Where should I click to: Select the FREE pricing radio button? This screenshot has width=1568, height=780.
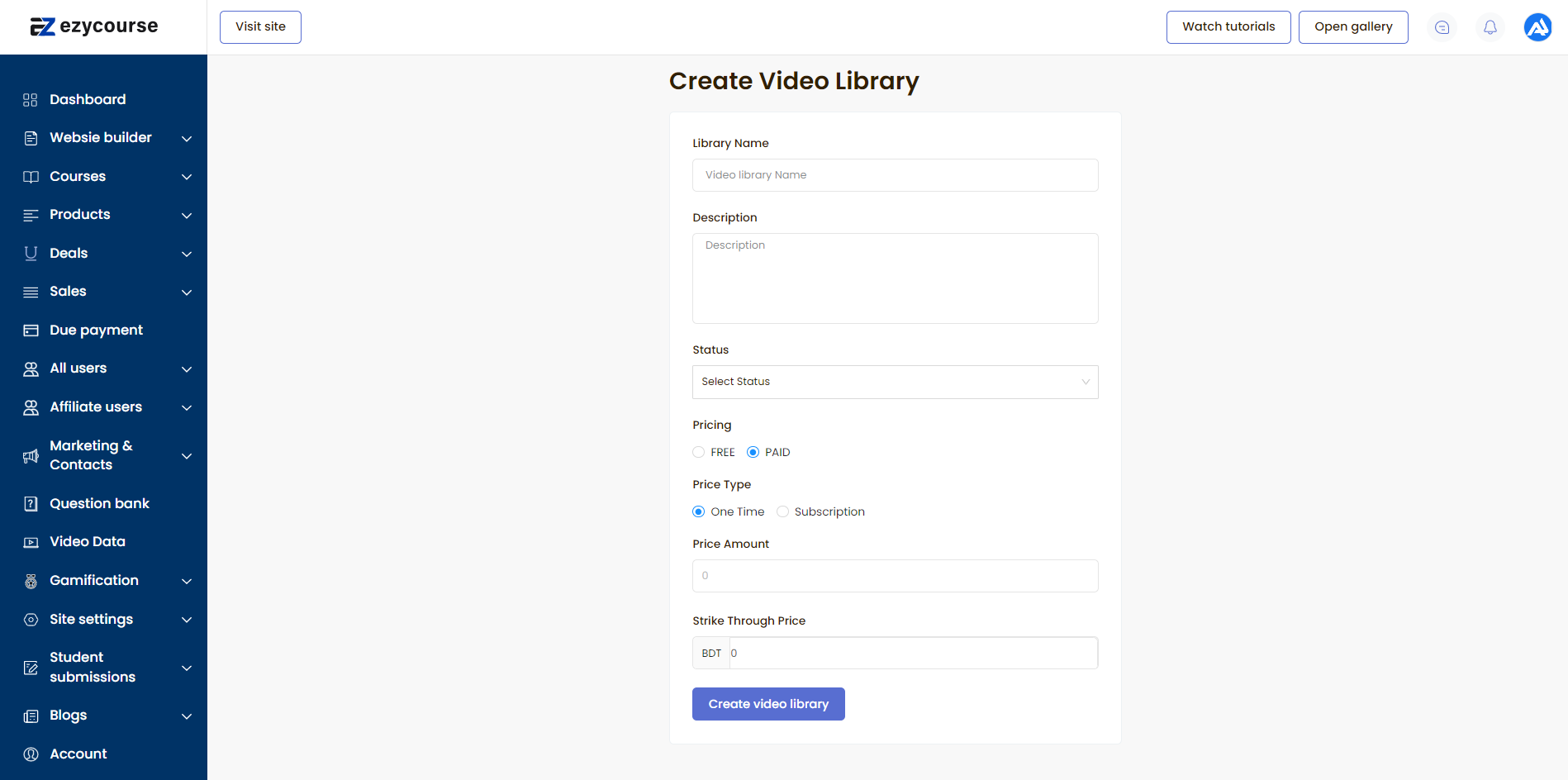pyautogui.click(x=699, y=452)
